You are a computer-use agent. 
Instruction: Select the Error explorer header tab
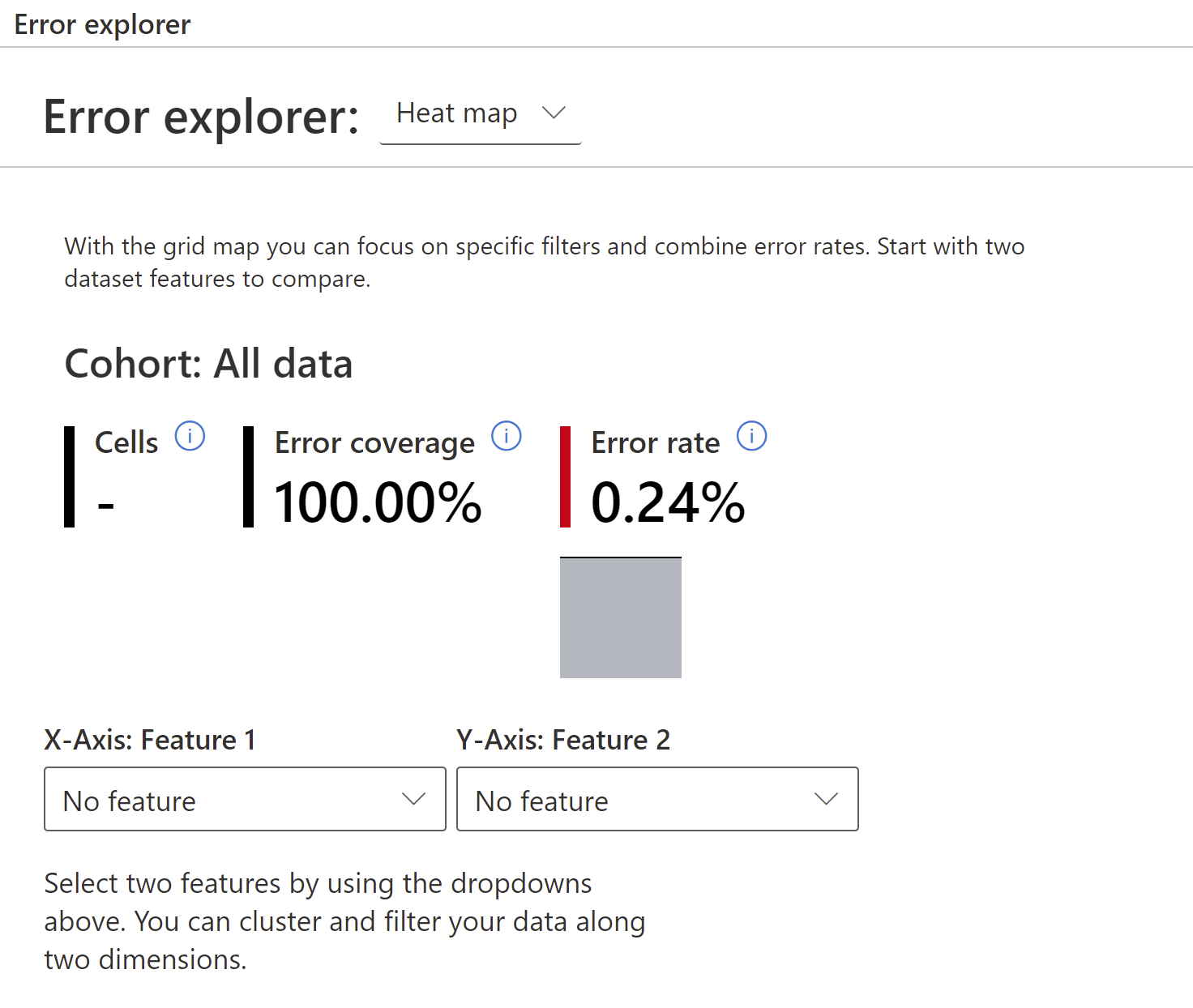tap(102, 24)
